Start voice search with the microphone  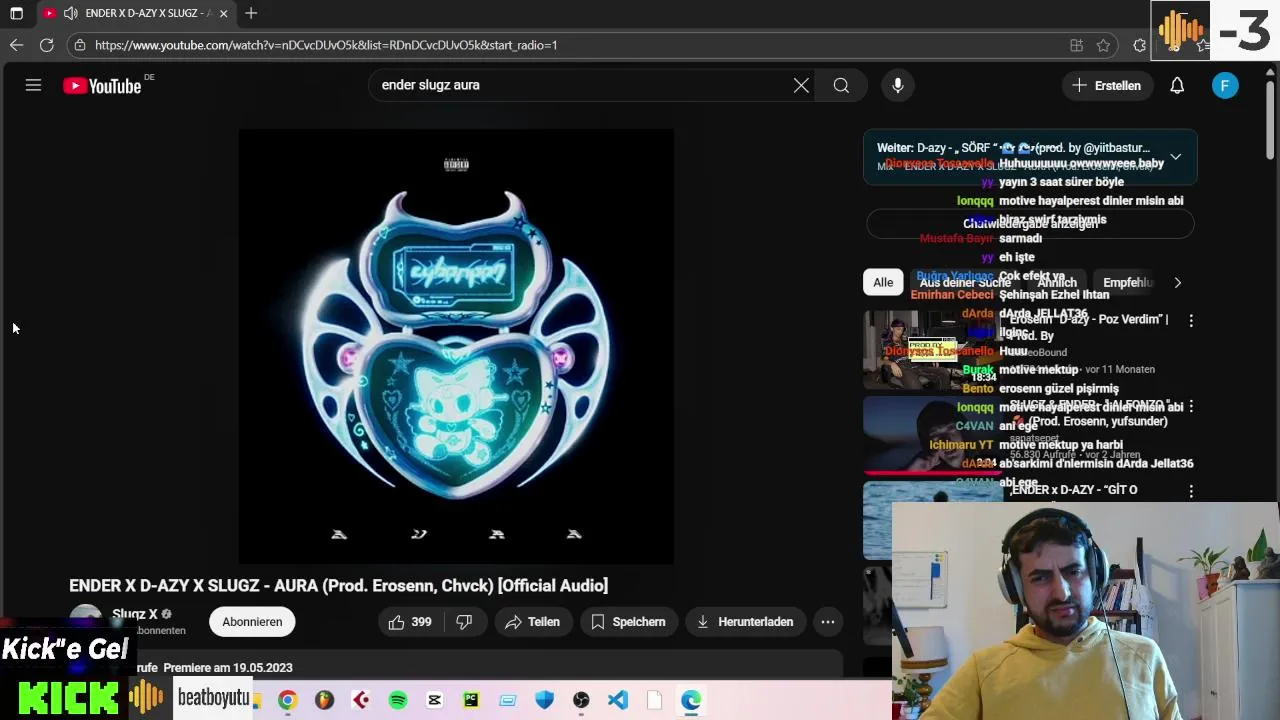point(898,85)
